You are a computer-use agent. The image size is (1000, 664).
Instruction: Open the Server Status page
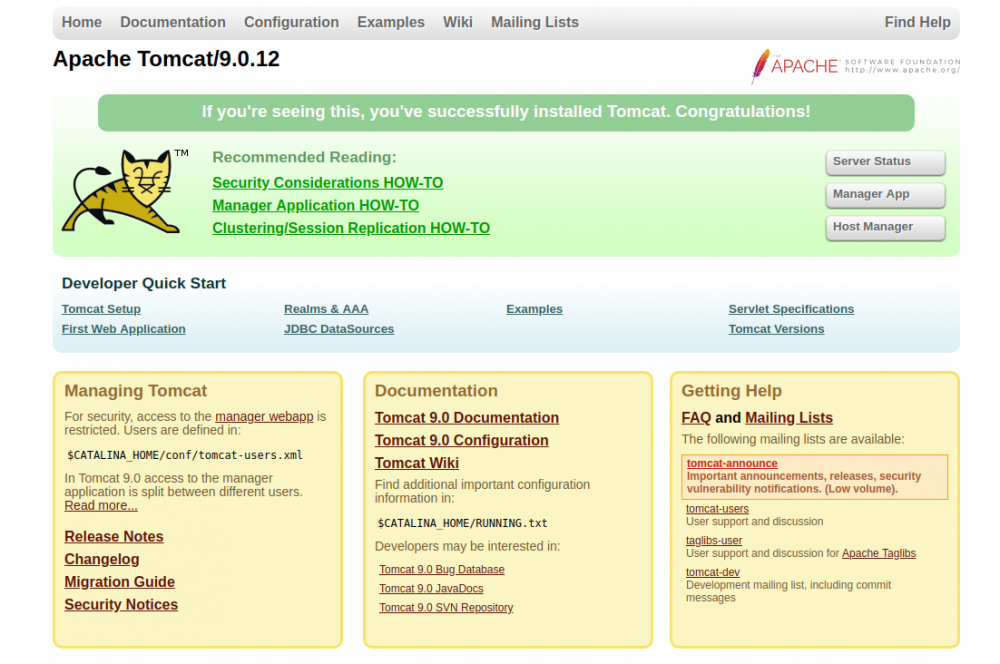(884, 162)
